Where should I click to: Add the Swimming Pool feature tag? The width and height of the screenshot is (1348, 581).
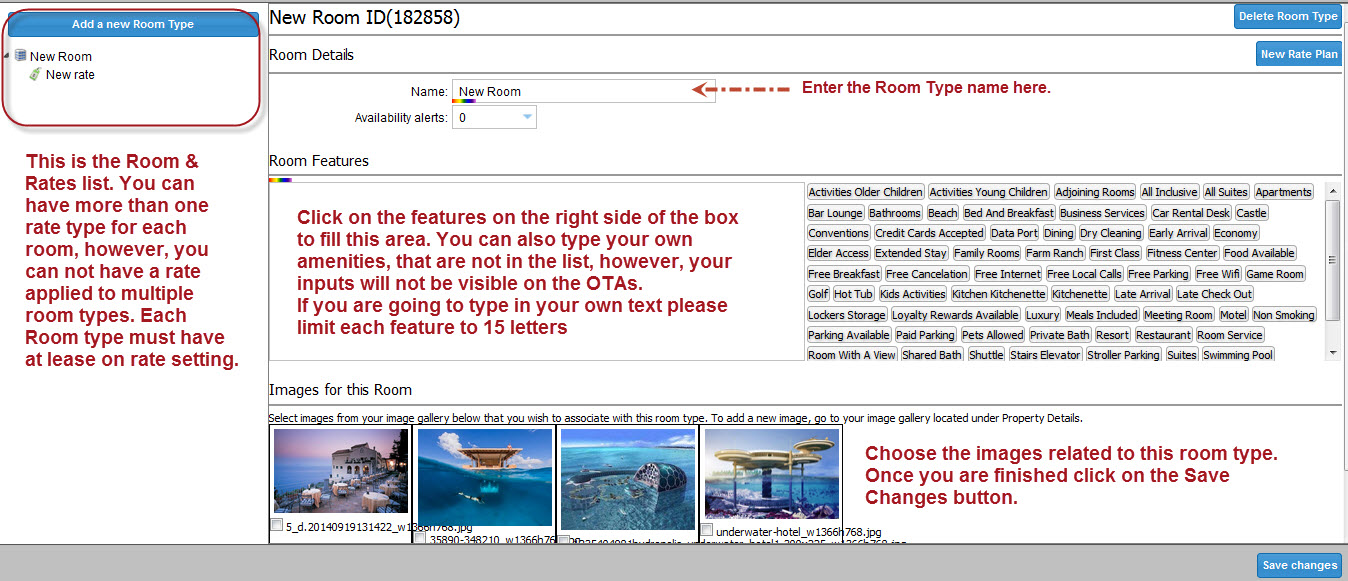click(1237, 355)
